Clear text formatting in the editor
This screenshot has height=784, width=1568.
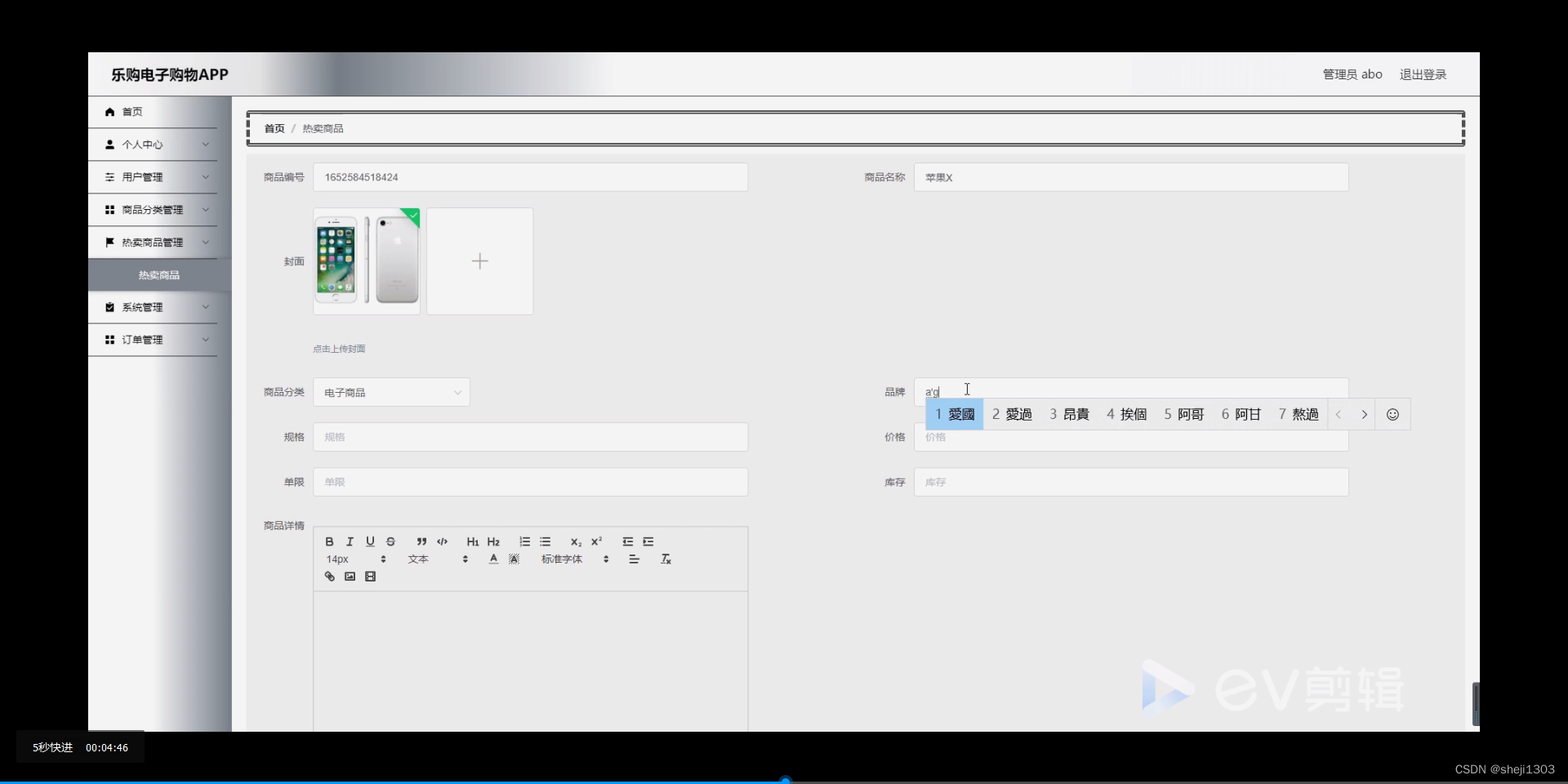666,559
